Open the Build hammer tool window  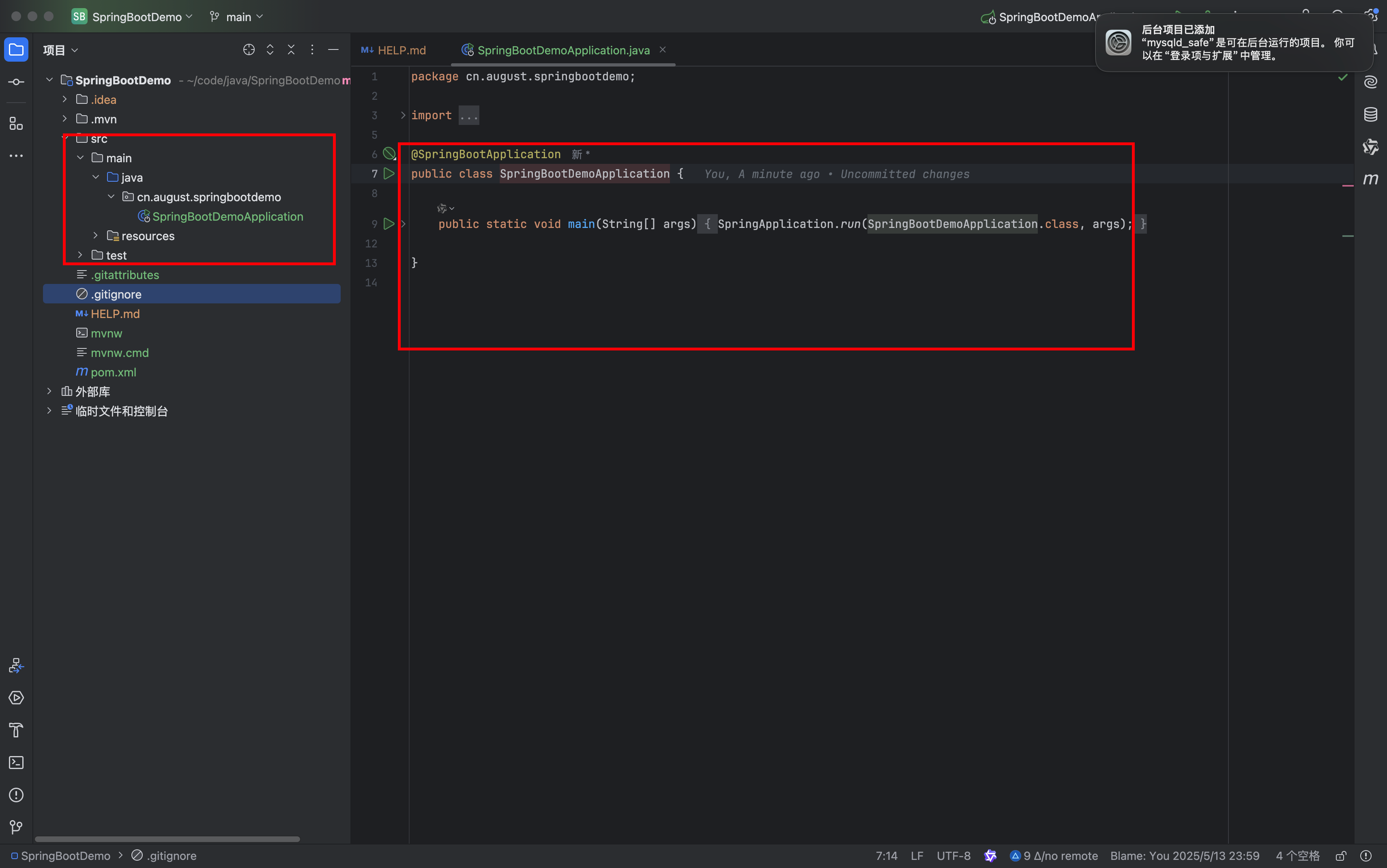point(16,730)
